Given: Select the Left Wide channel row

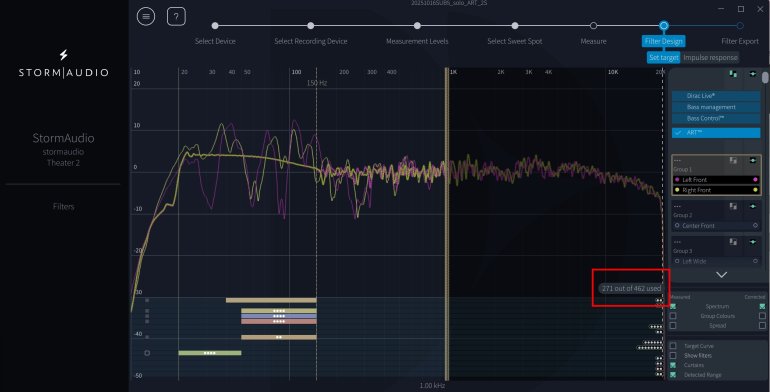Looking at the screenshot, I should click(716, 261).
